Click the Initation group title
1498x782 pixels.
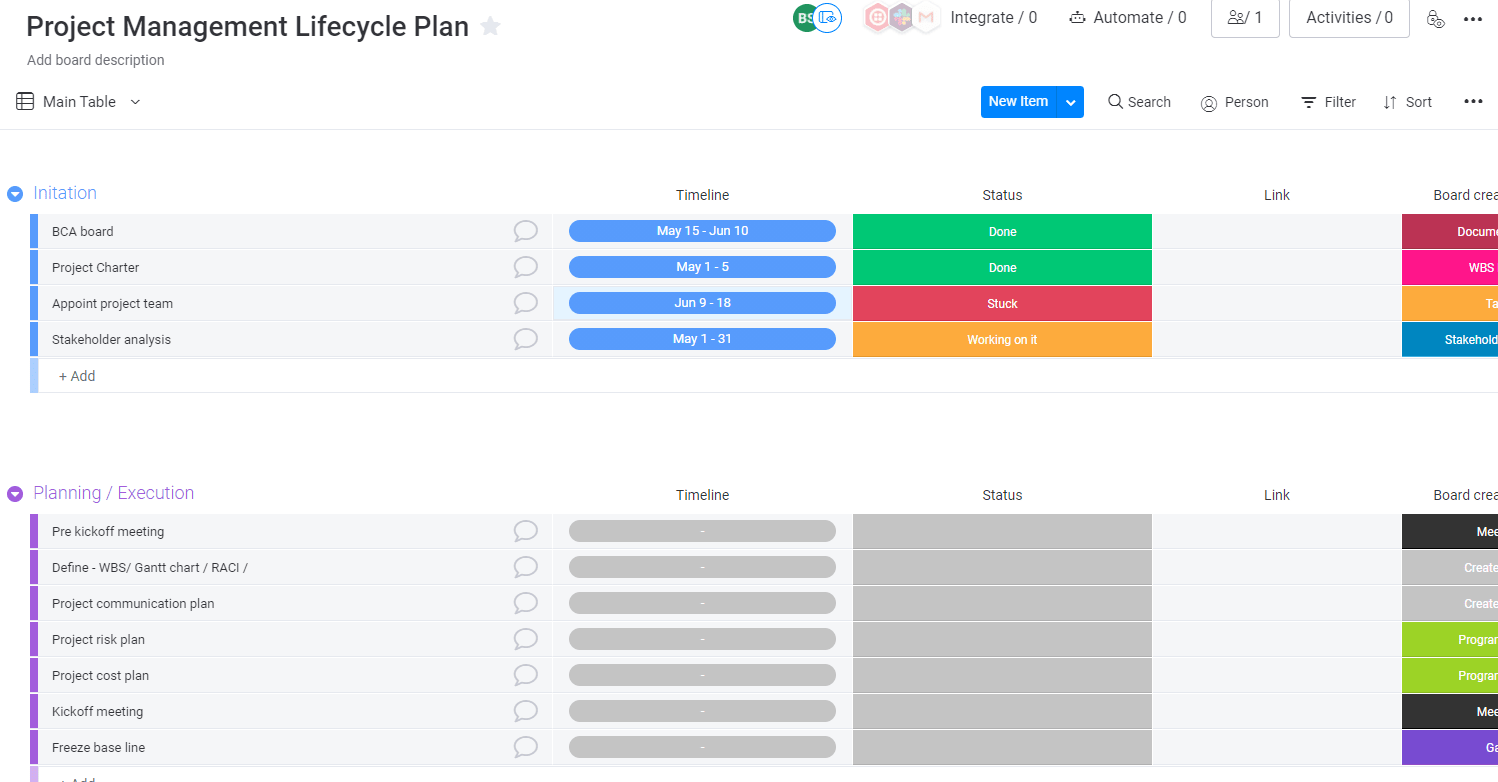click(65, 193)
